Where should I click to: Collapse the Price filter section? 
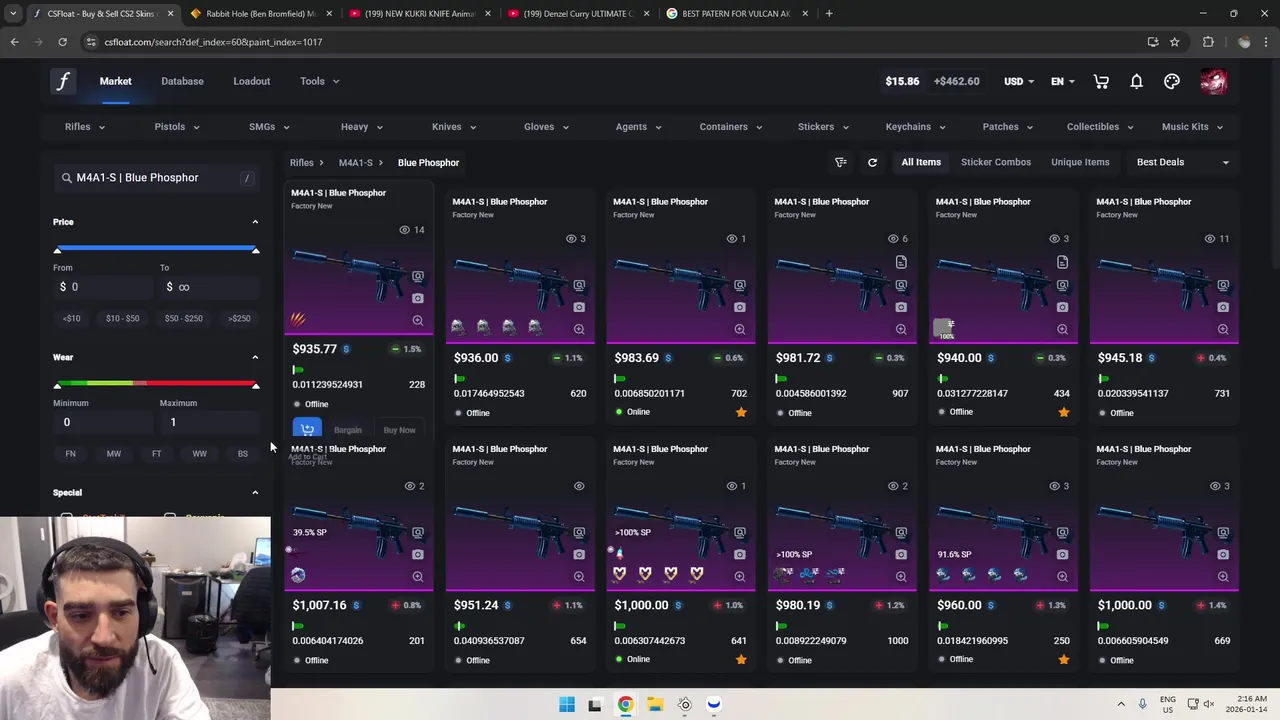pos(255,222)
